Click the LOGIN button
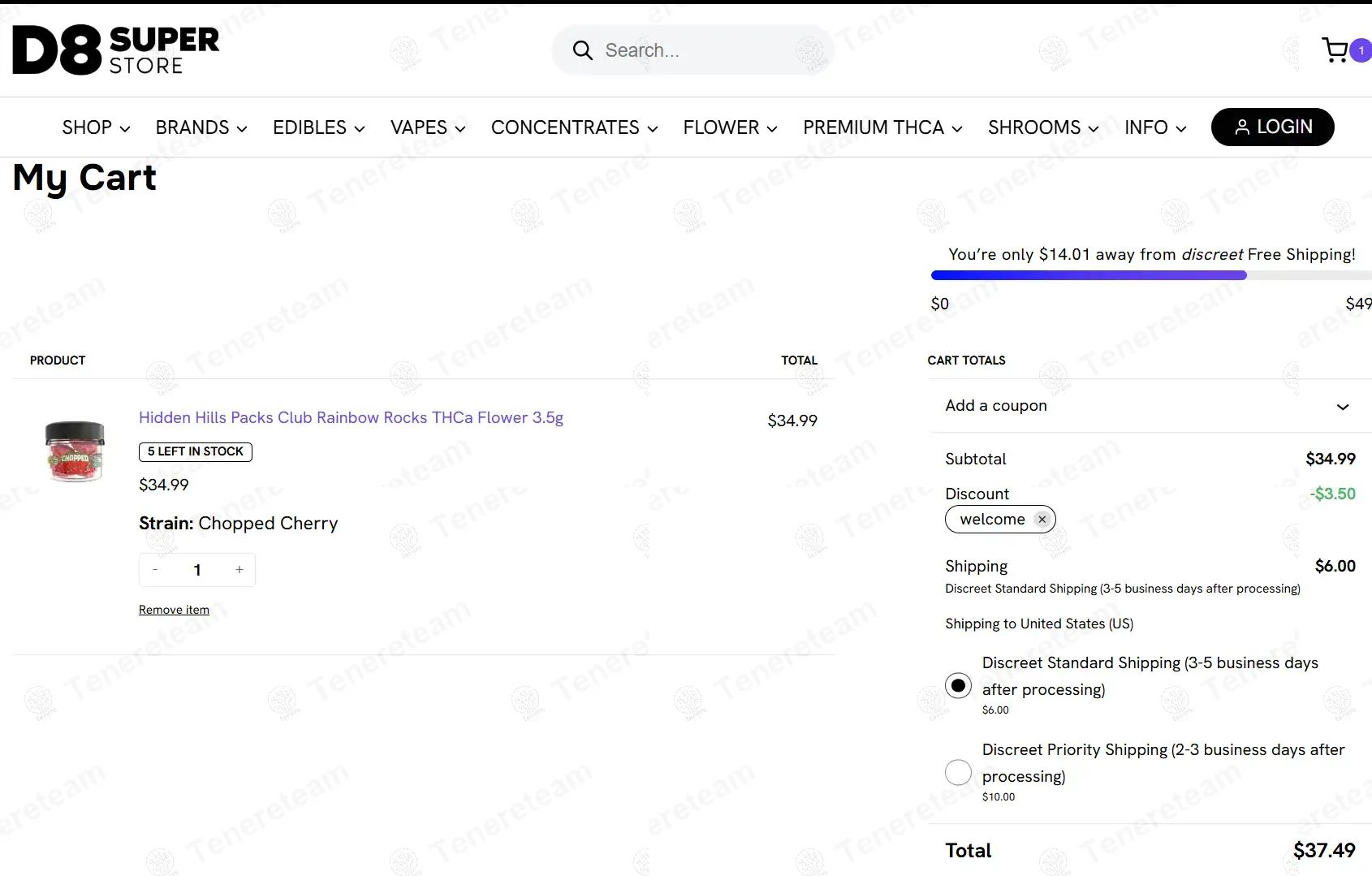This screenshot has height=876, width=1372. point(1272,127)
